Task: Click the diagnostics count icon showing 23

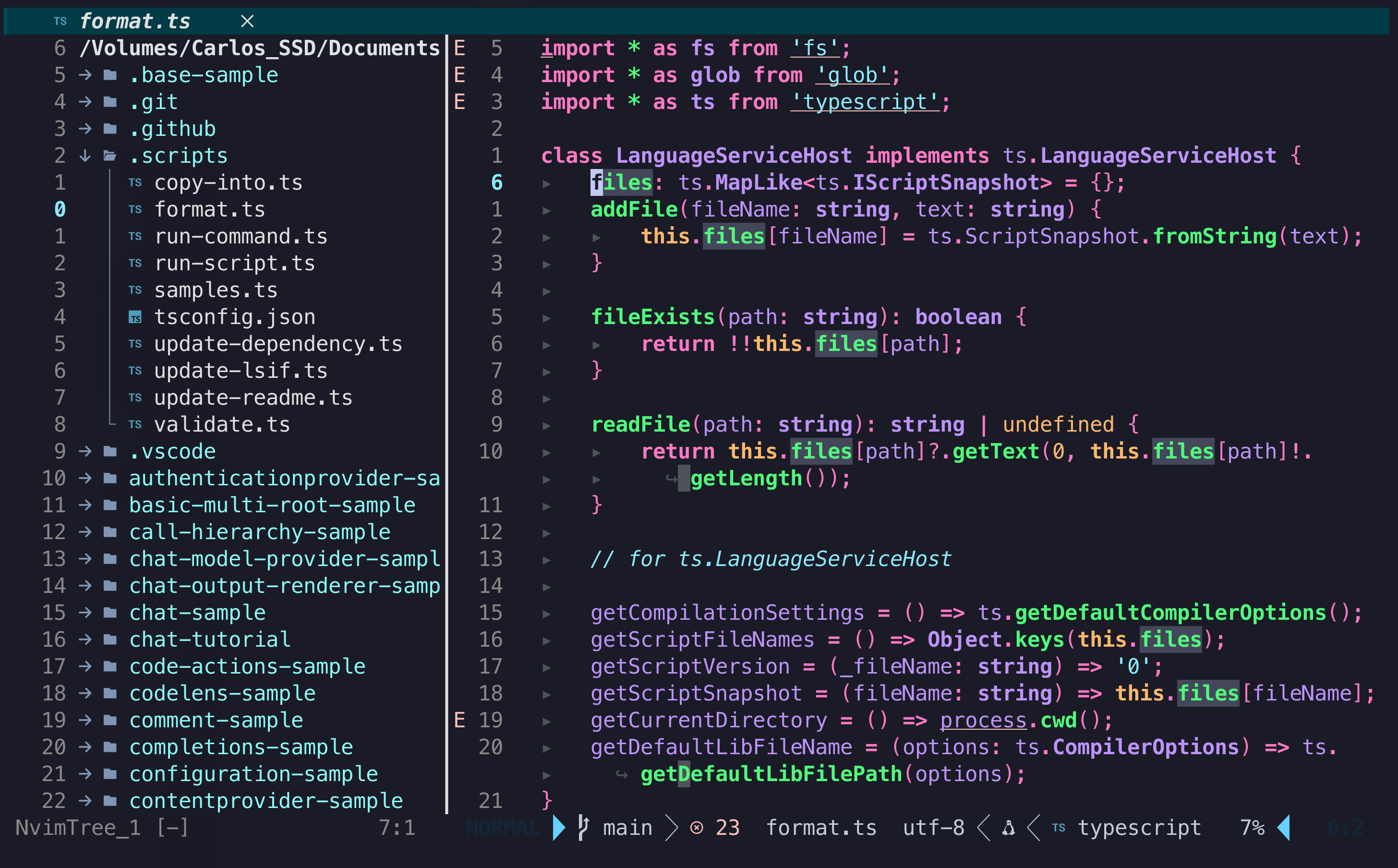Action: pos(697,827)
